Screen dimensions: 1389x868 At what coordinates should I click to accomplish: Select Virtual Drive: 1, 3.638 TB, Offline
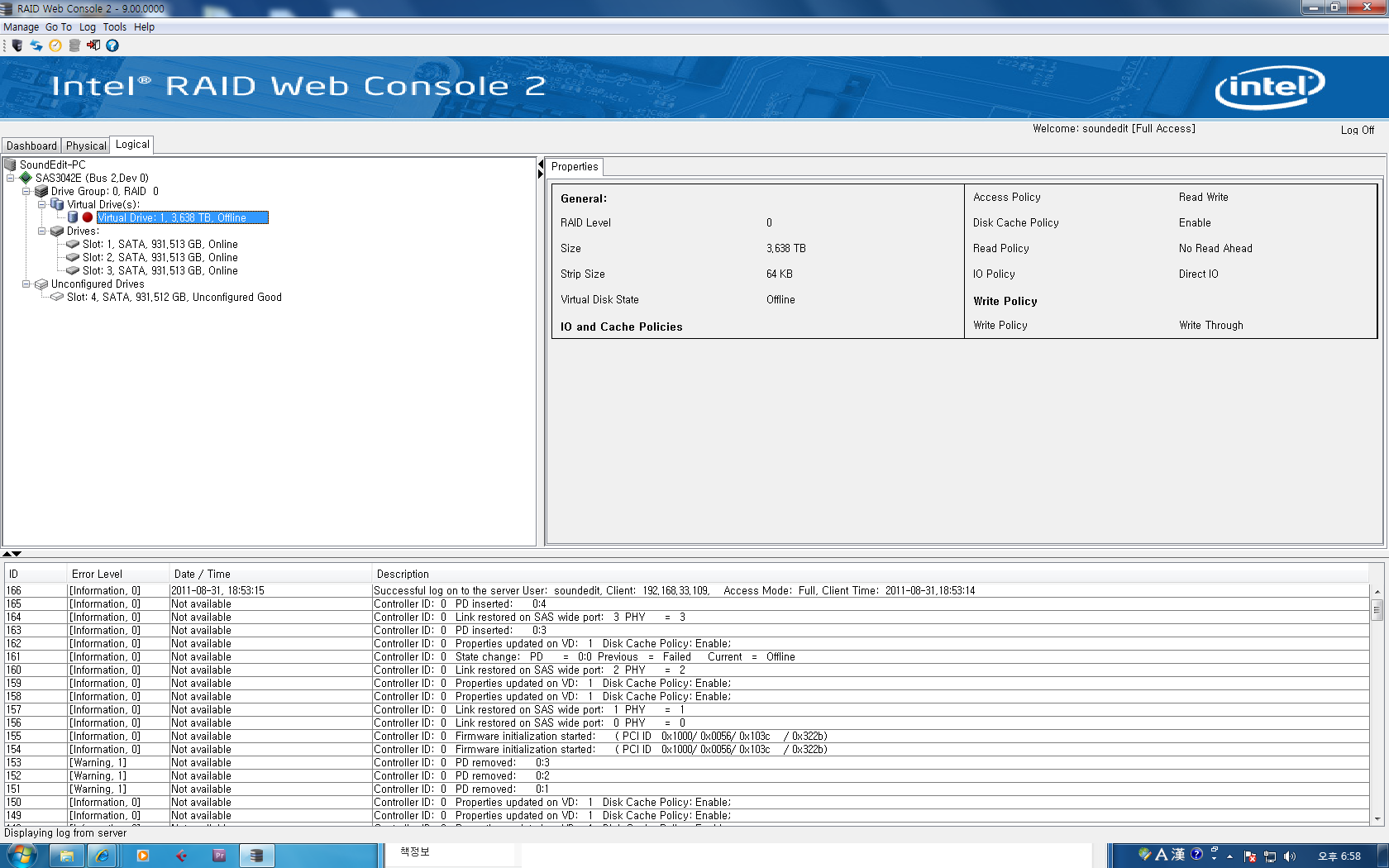click(x=182, y=217)
